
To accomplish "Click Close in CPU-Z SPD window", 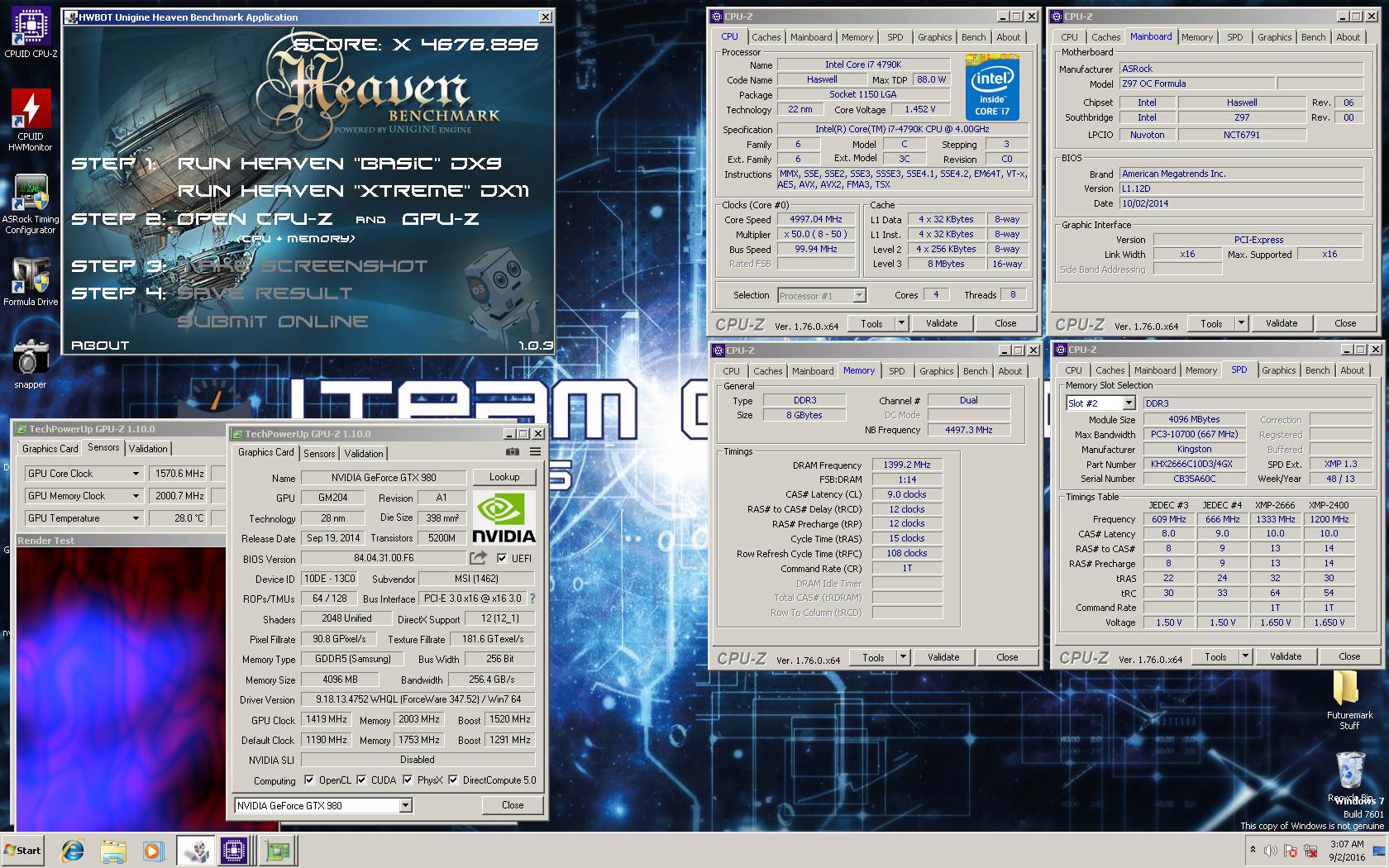I will coord(1349,656).
